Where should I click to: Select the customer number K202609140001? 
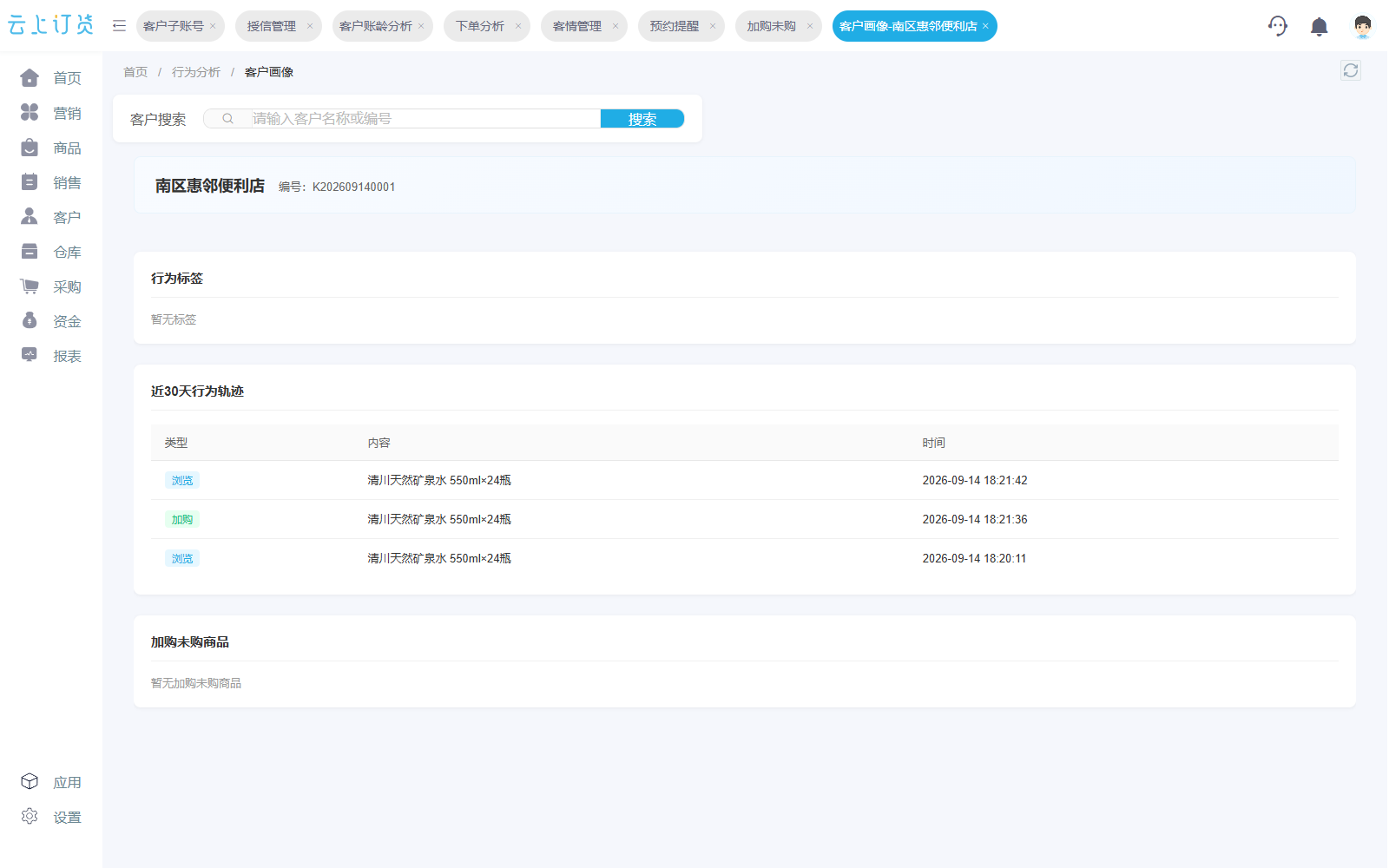coord(354,187)
